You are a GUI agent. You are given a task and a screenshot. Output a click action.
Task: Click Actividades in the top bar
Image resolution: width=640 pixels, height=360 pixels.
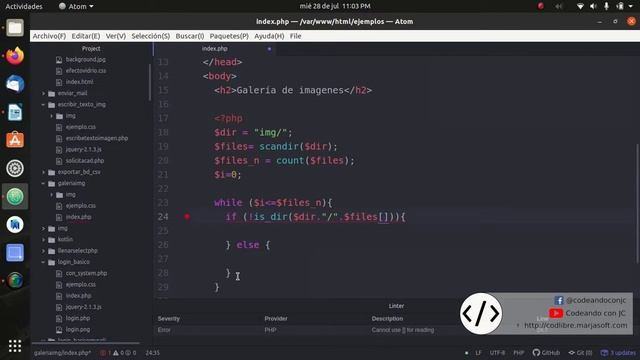24,6
